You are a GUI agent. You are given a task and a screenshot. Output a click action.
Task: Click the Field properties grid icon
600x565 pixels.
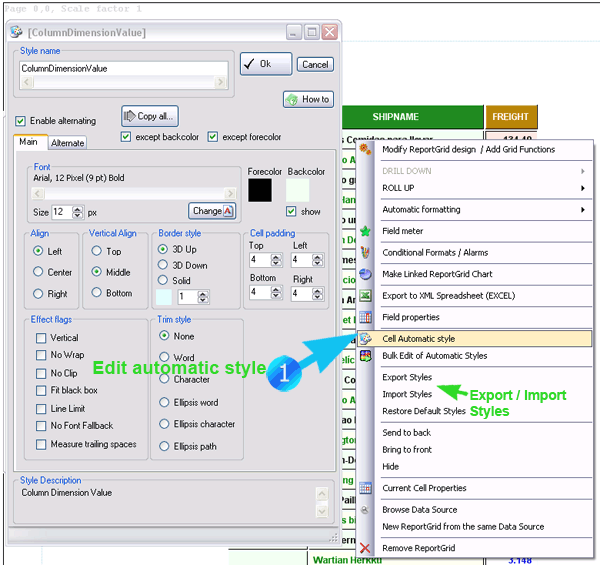point(365,317)
